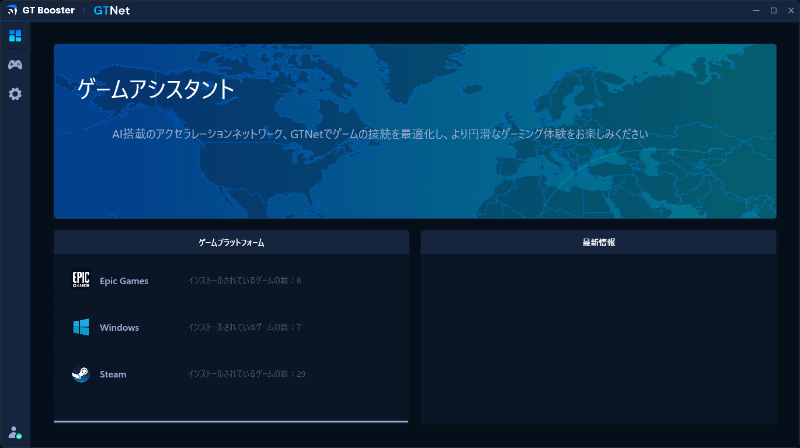
Task: Open the user account icon at bottom
Action: [x=15, y=433]
